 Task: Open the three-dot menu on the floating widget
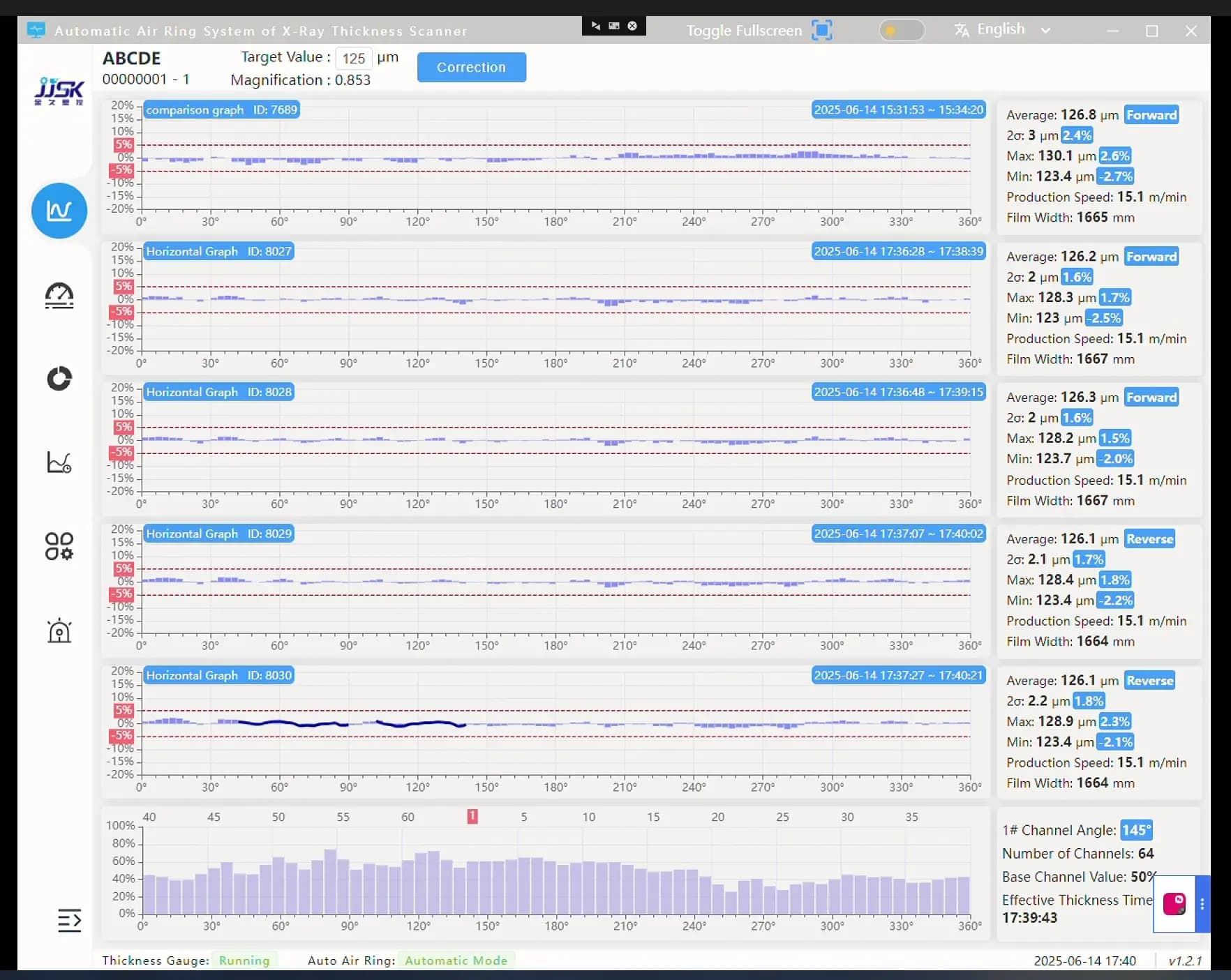pos(1202,904)
